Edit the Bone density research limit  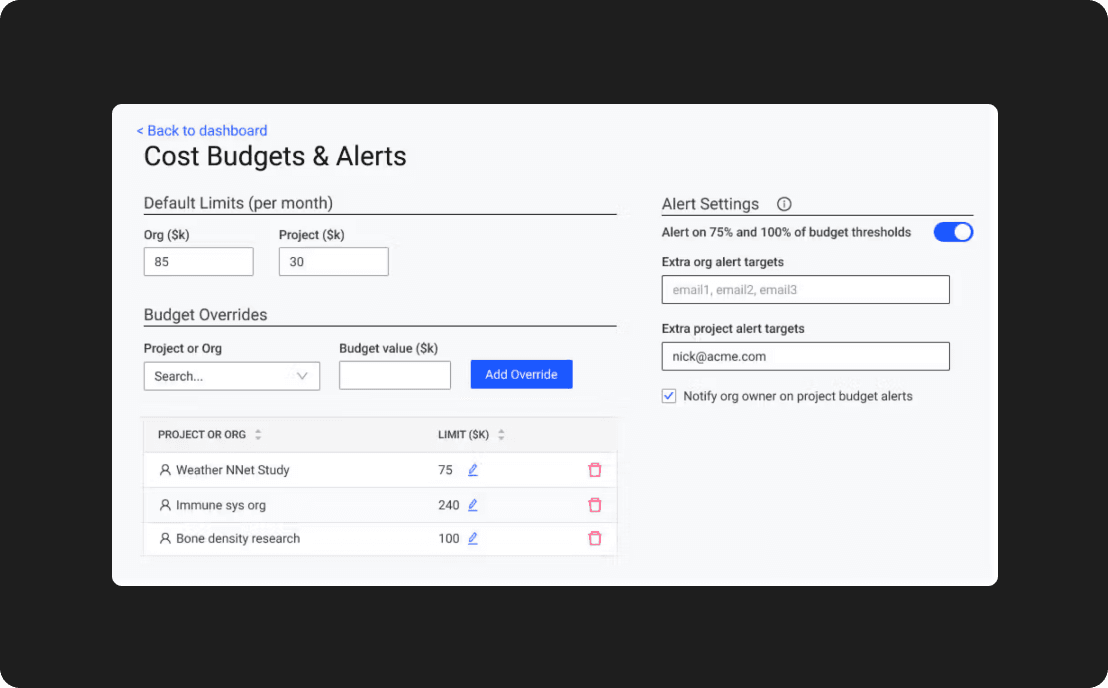click(472, 538)
